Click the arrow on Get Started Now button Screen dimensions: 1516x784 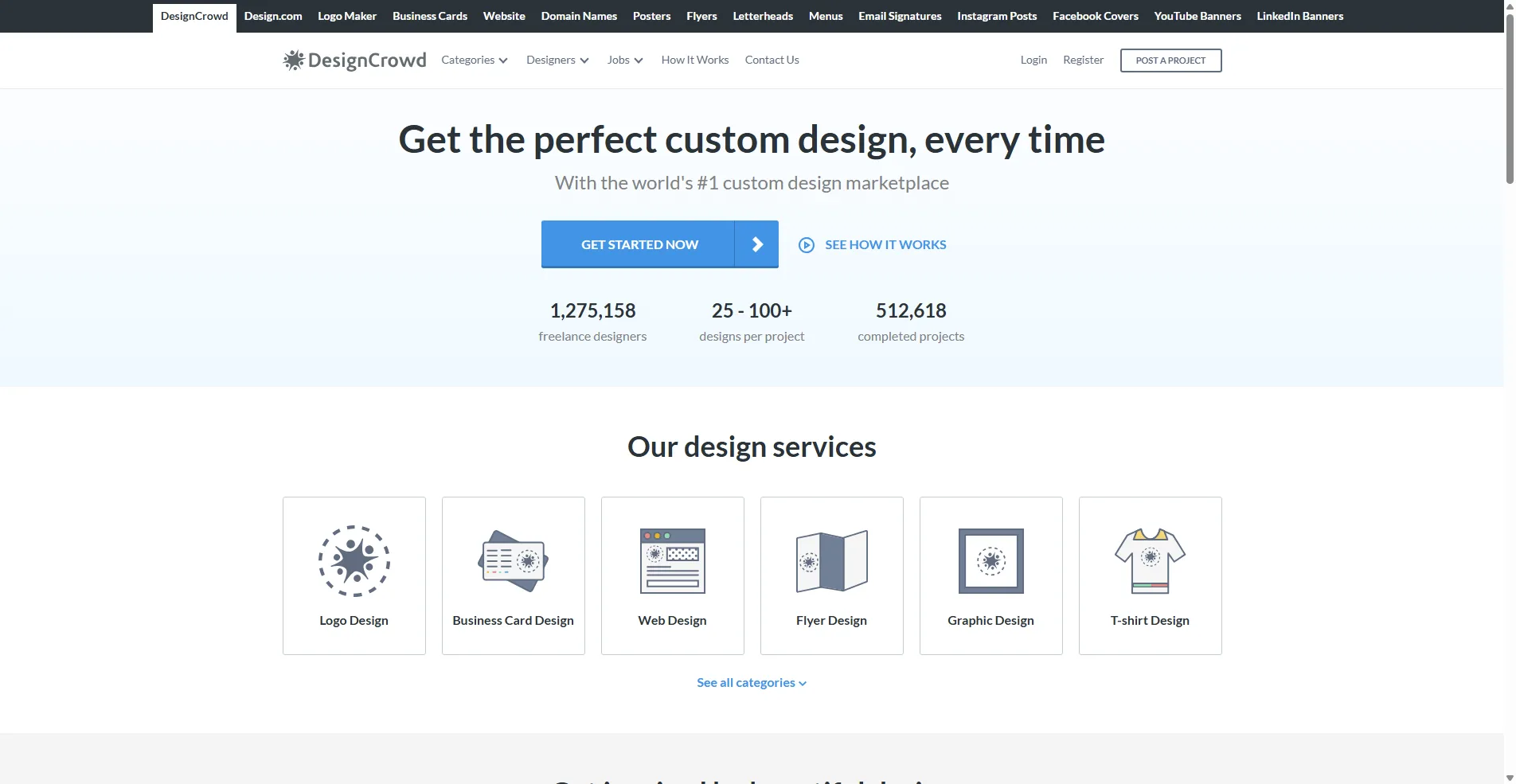(756, 244)
